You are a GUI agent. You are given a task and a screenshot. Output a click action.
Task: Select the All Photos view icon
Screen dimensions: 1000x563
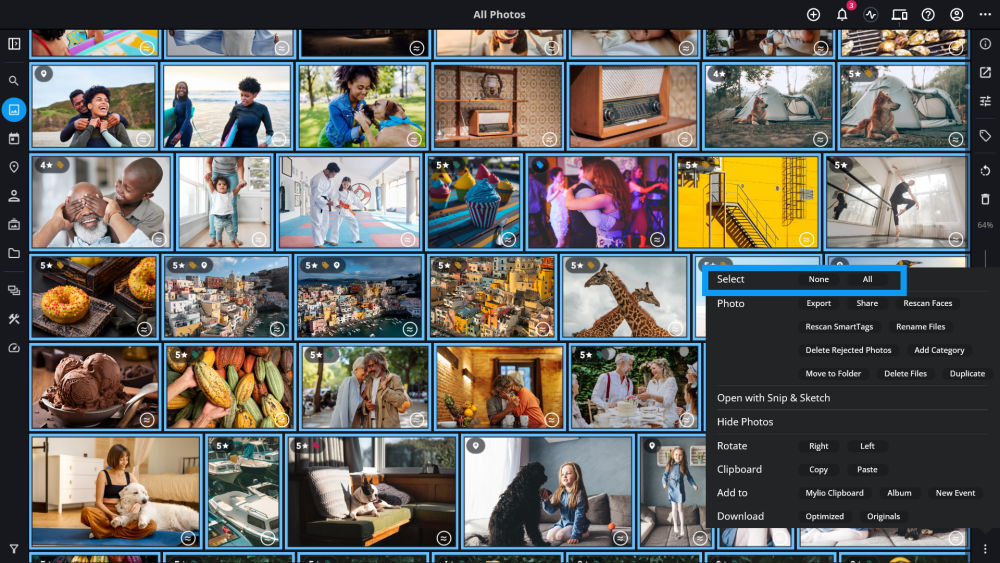(x=14, y=110)
